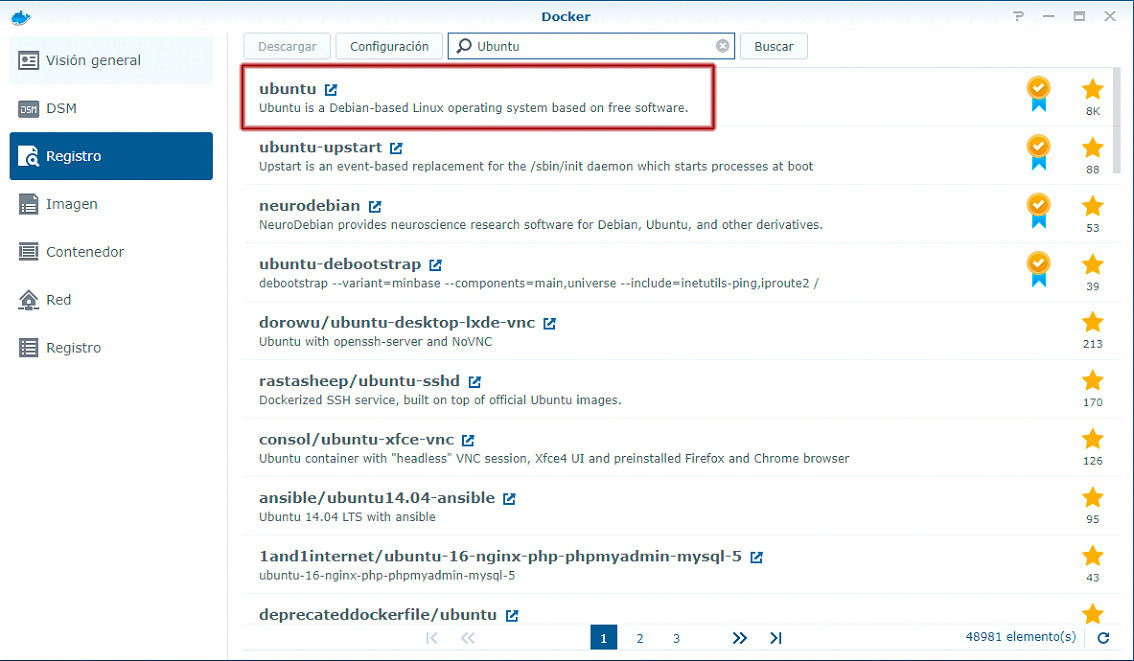Click the star rating showing 88
1134x661 pixels.
(1092, 156)
